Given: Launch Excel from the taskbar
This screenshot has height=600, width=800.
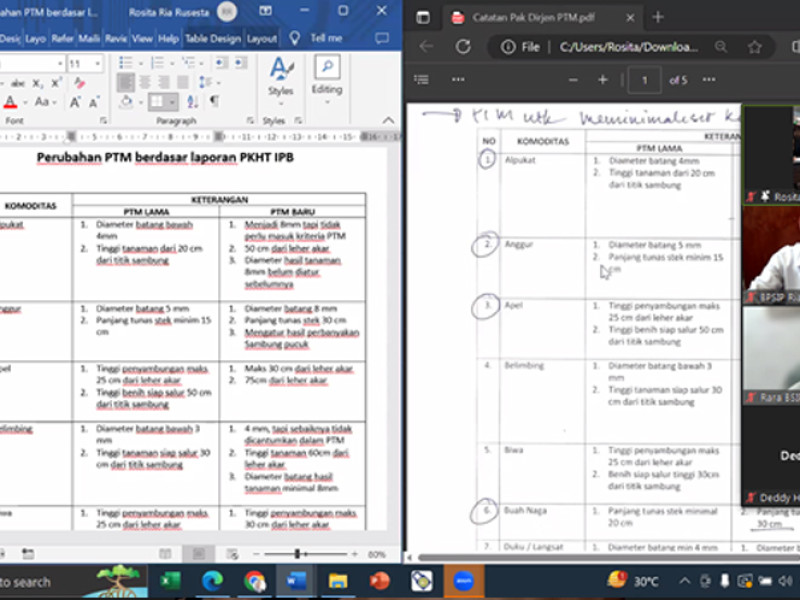Looking at the screenshot, I should 170,581.
